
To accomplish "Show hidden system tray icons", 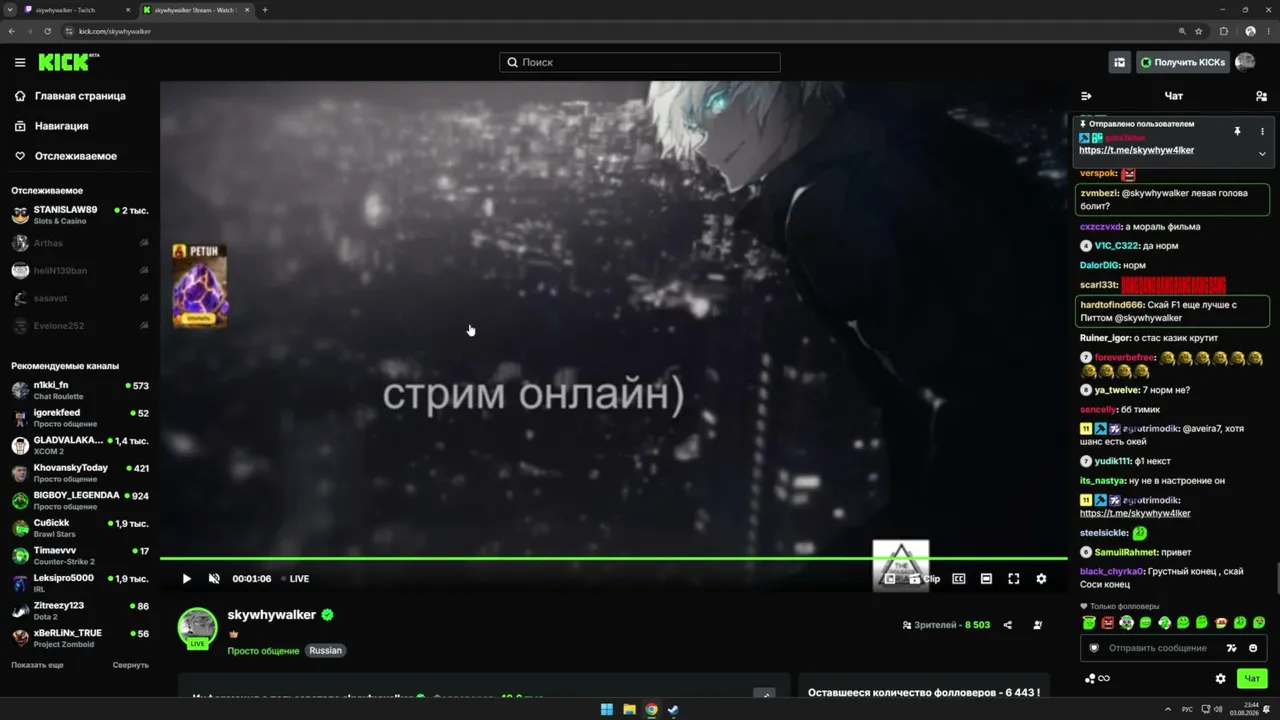I will click(1168, 709).
